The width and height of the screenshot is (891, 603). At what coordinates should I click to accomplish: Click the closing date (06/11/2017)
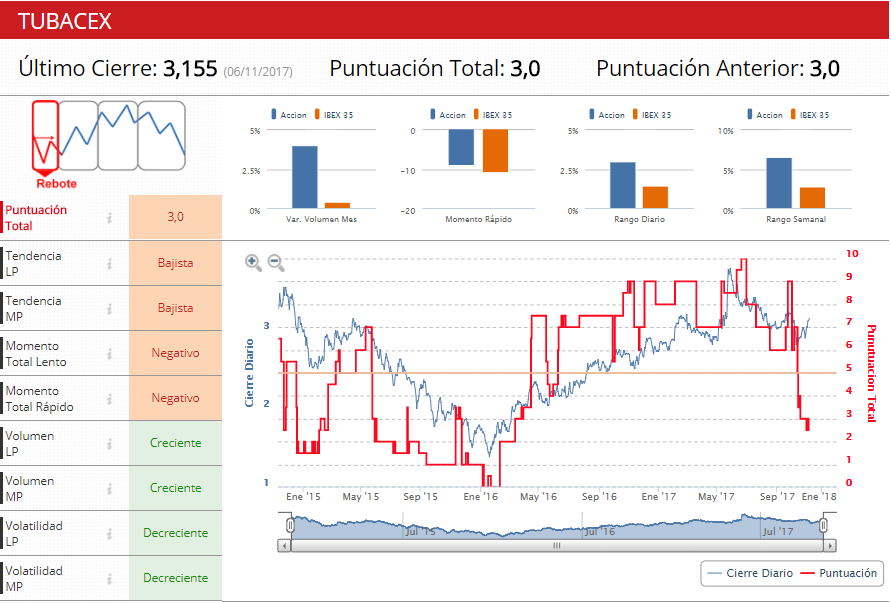tap(258, 72)
